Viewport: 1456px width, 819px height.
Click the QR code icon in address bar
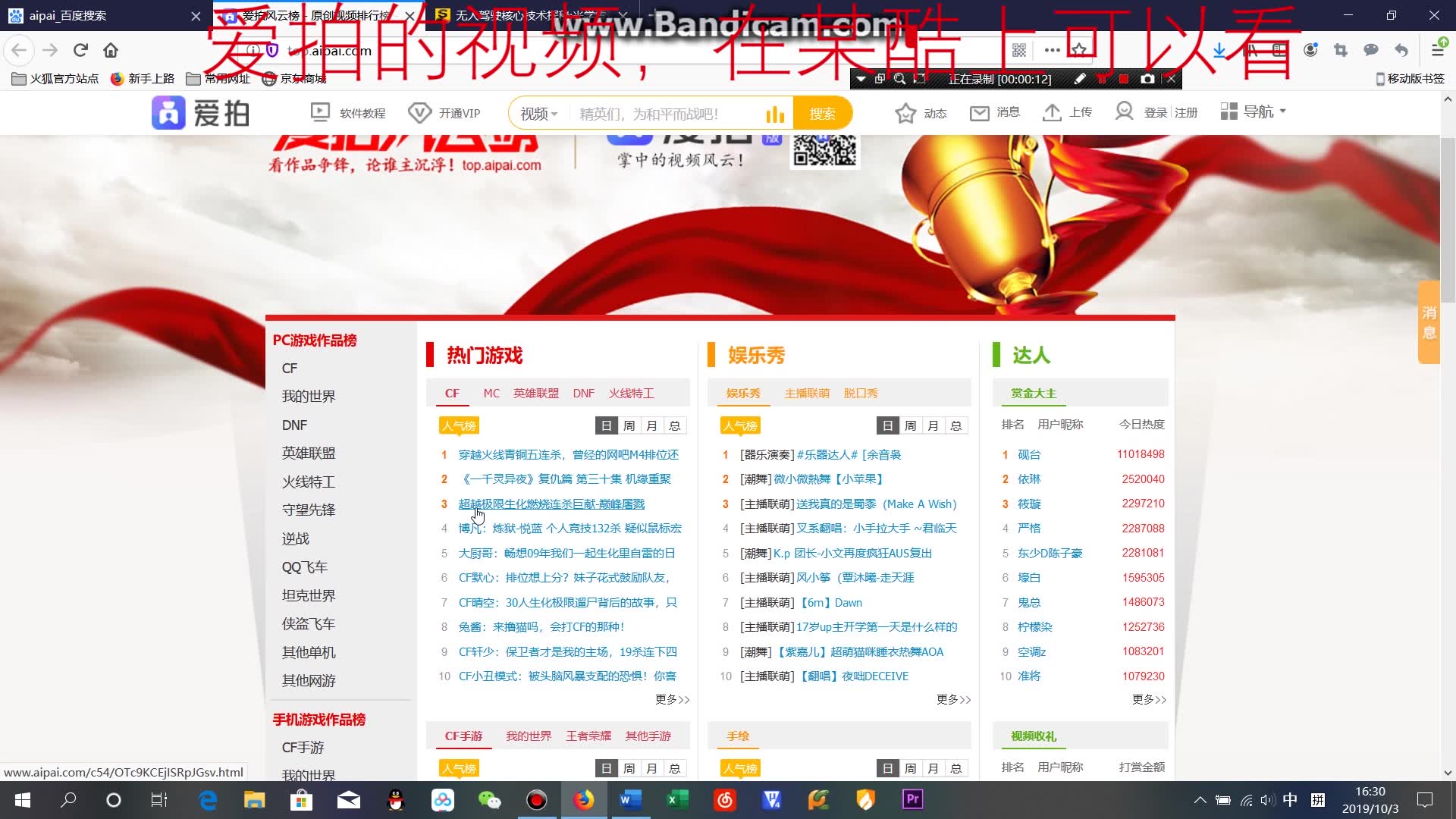coord(1019,50)
